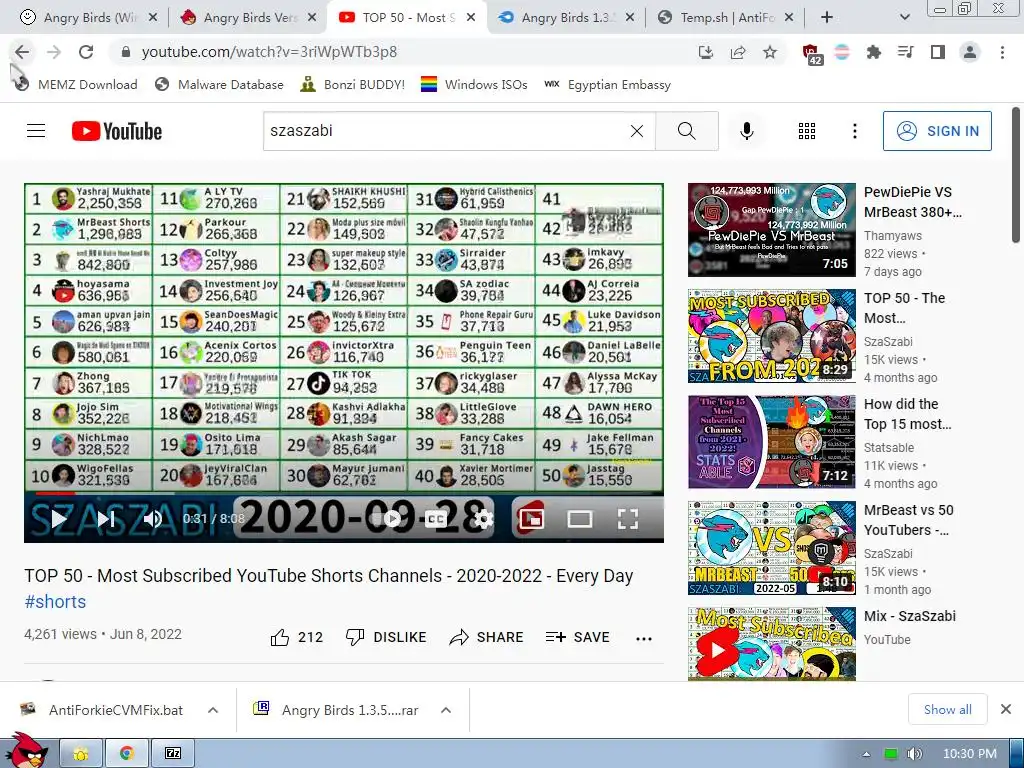The image size is (1024, 768).
Task: Expand Angry Birds 1.3.5 rar download options
Action: (446, 710)
